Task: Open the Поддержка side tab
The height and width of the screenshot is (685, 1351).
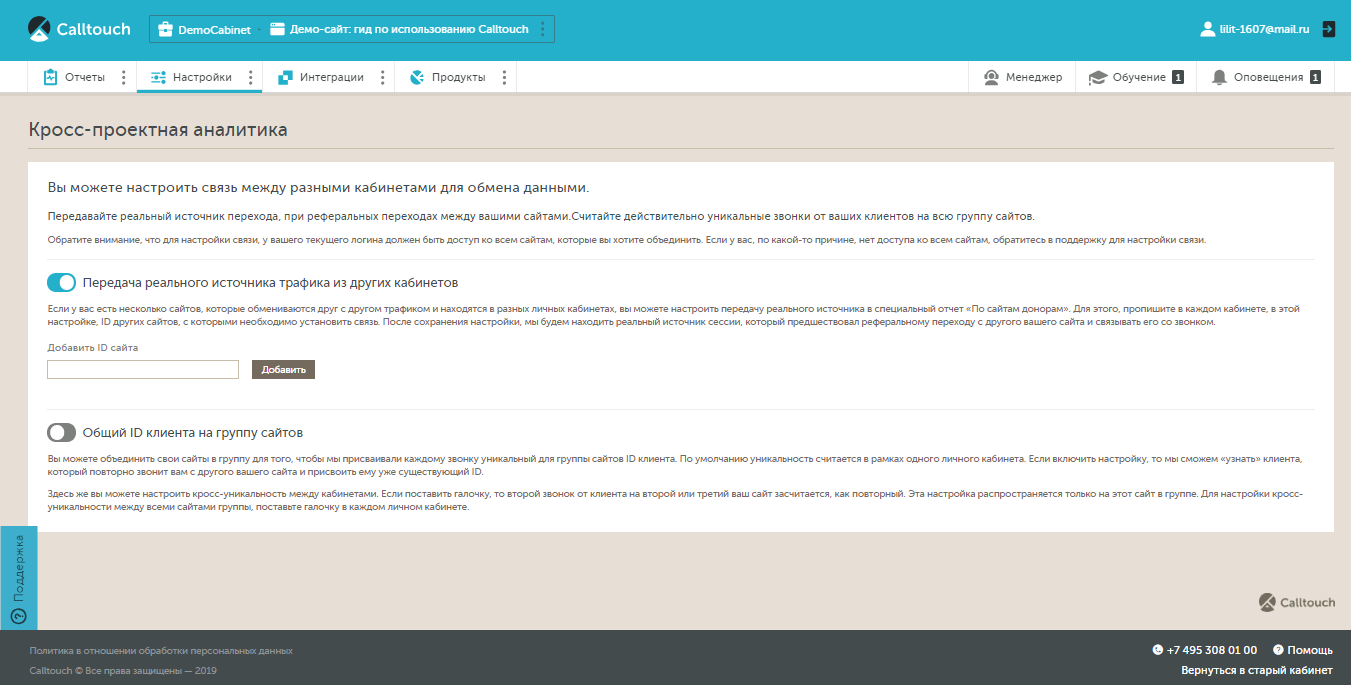Action: [x=18, y=578]
